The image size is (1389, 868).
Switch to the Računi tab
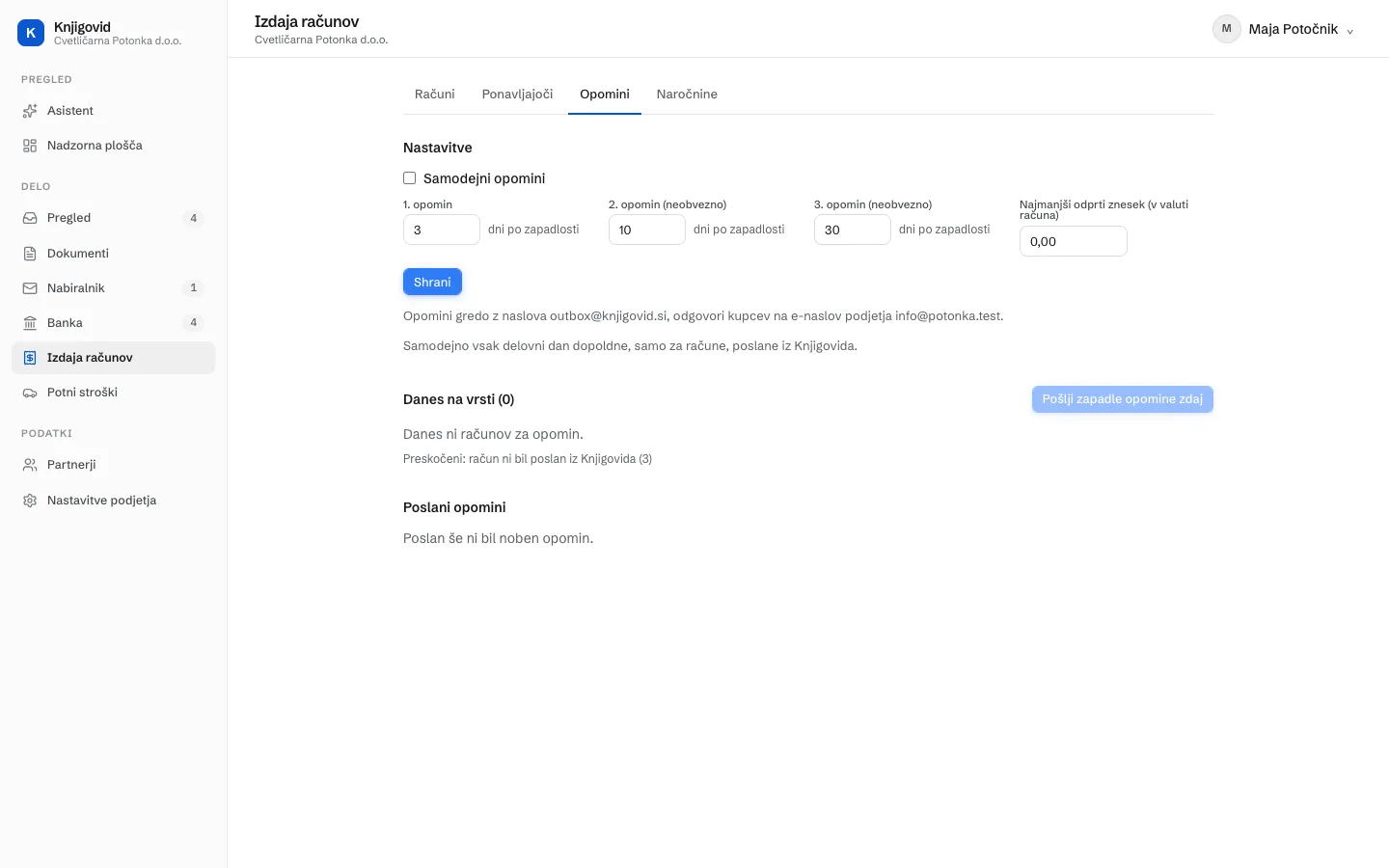[435, 95]
